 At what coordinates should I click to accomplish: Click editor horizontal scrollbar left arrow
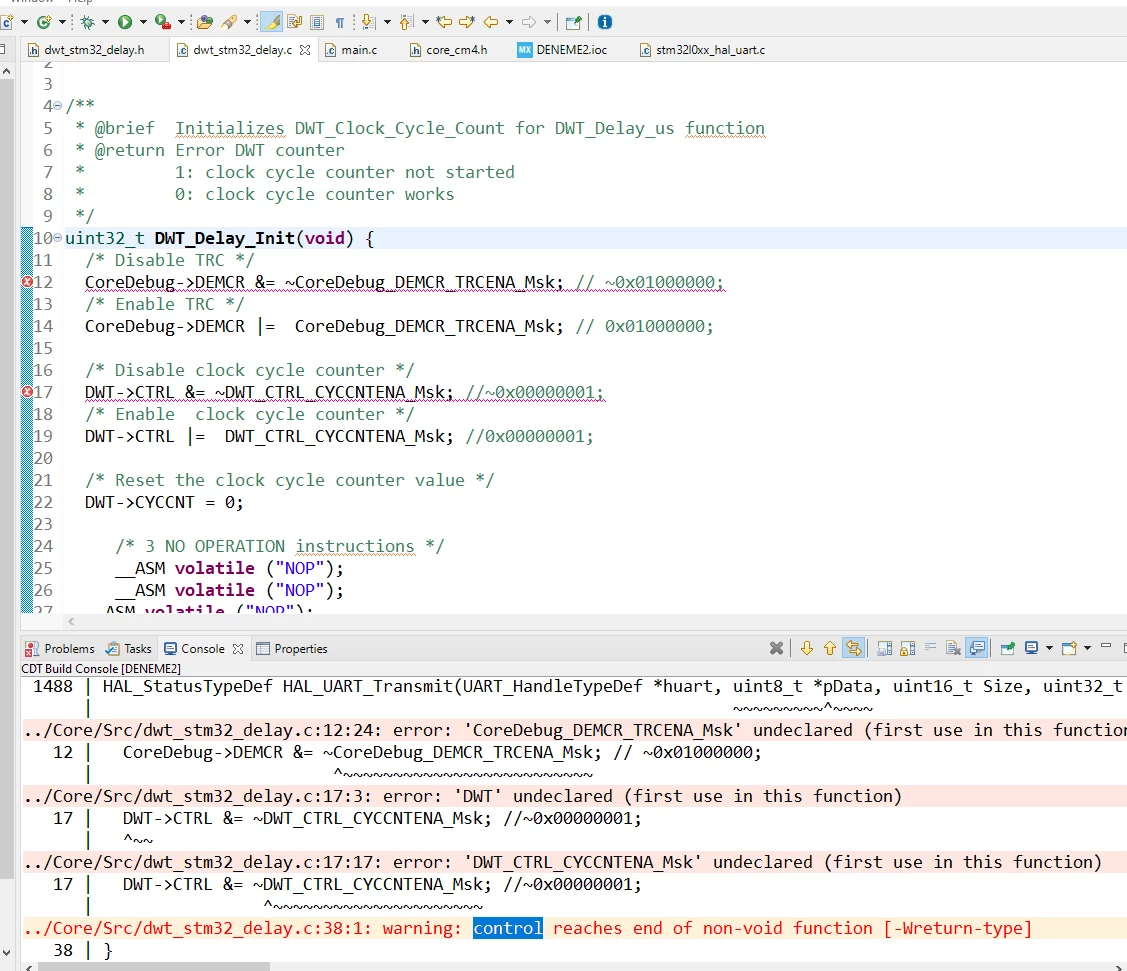(70, 622)
